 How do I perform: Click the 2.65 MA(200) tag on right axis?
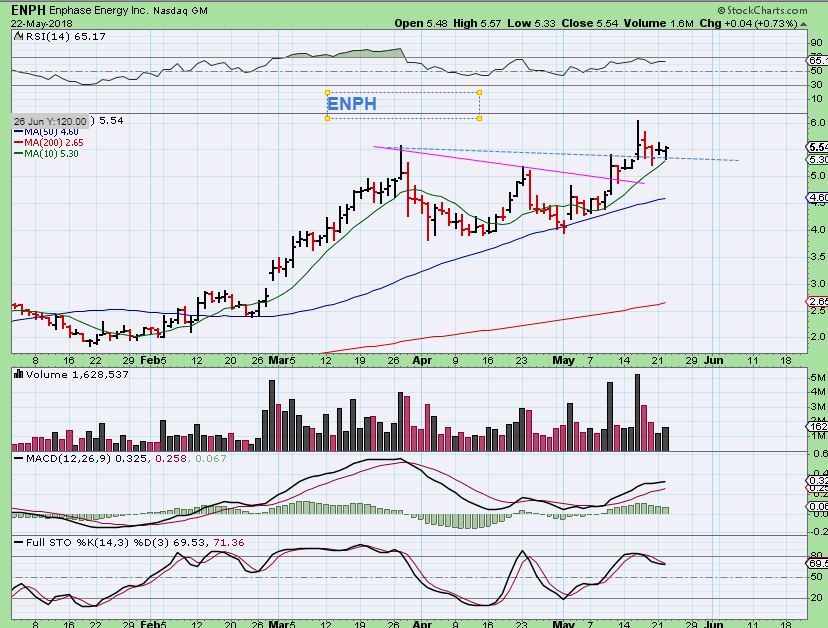817,302
